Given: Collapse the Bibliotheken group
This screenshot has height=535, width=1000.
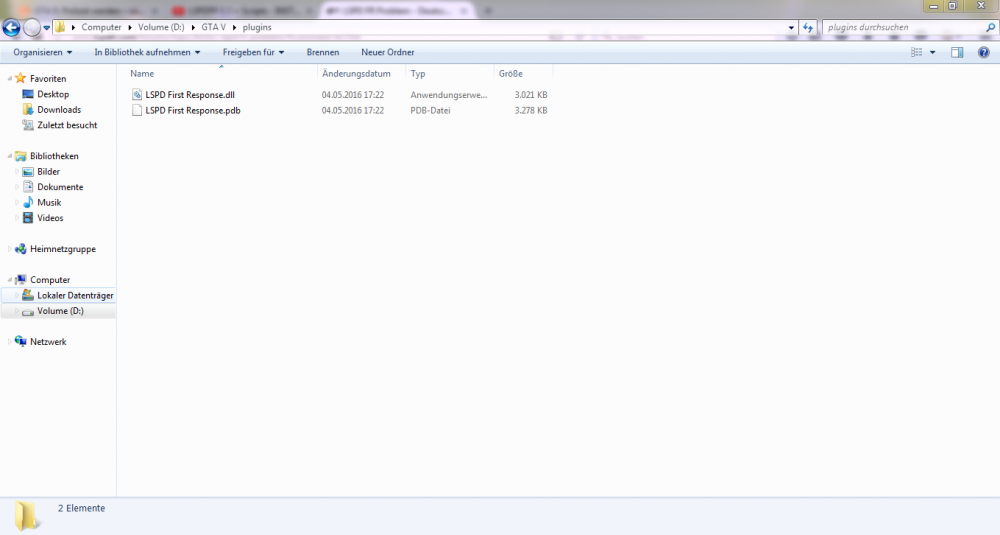Looking at the screenshot, I should coord(10,156).
